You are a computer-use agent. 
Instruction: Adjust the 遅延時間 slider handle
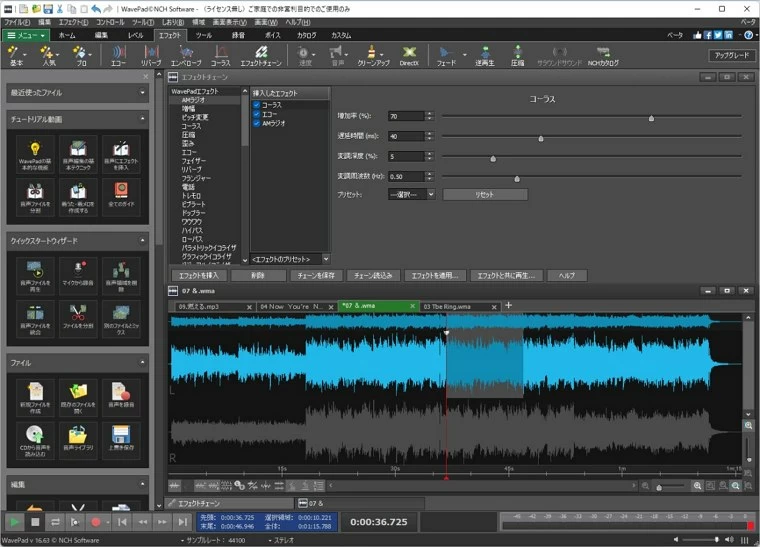[540, 139]
